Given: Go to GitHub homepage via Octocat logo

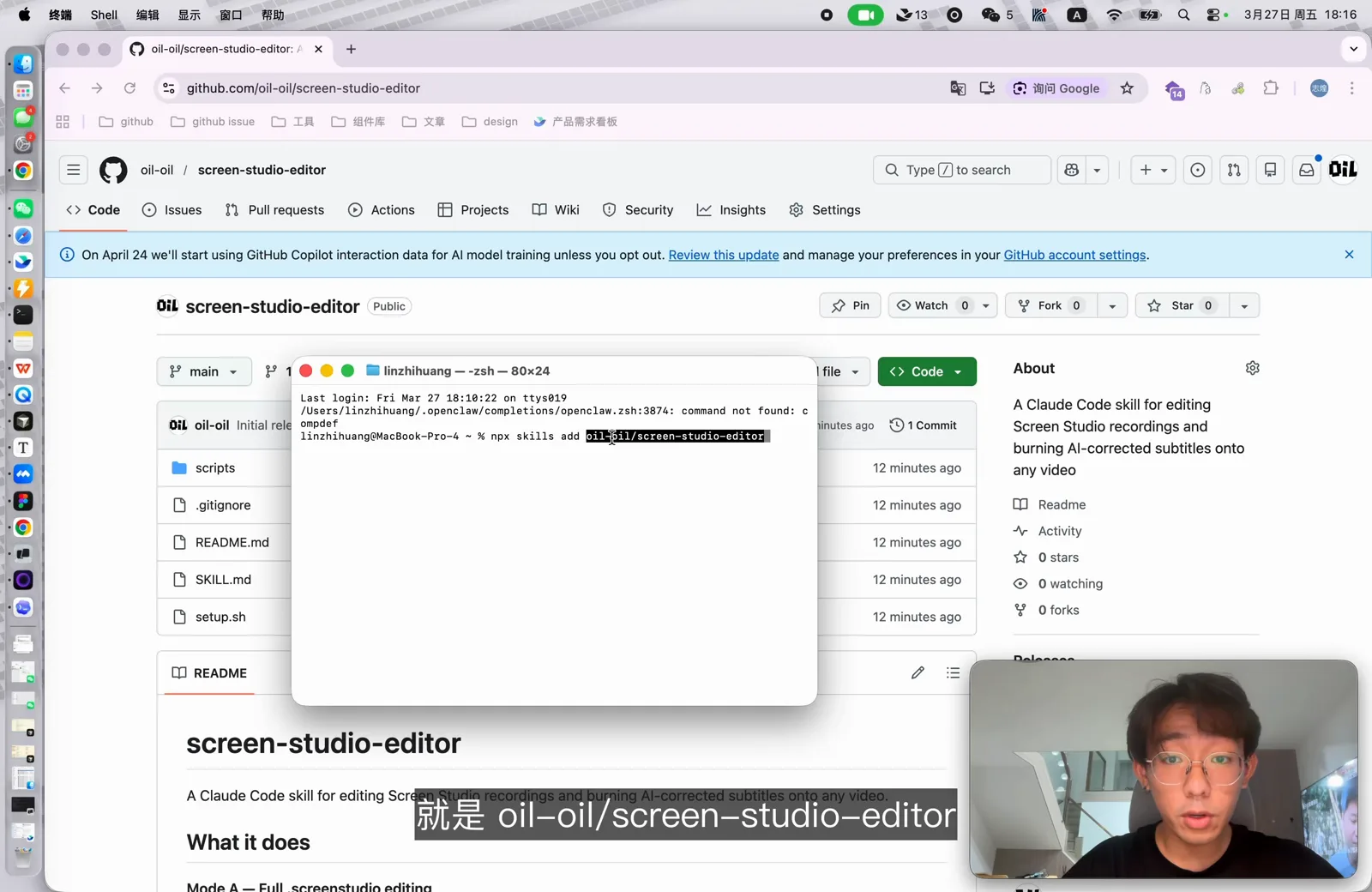Looking at the screenshot, I should pos(113,170).
